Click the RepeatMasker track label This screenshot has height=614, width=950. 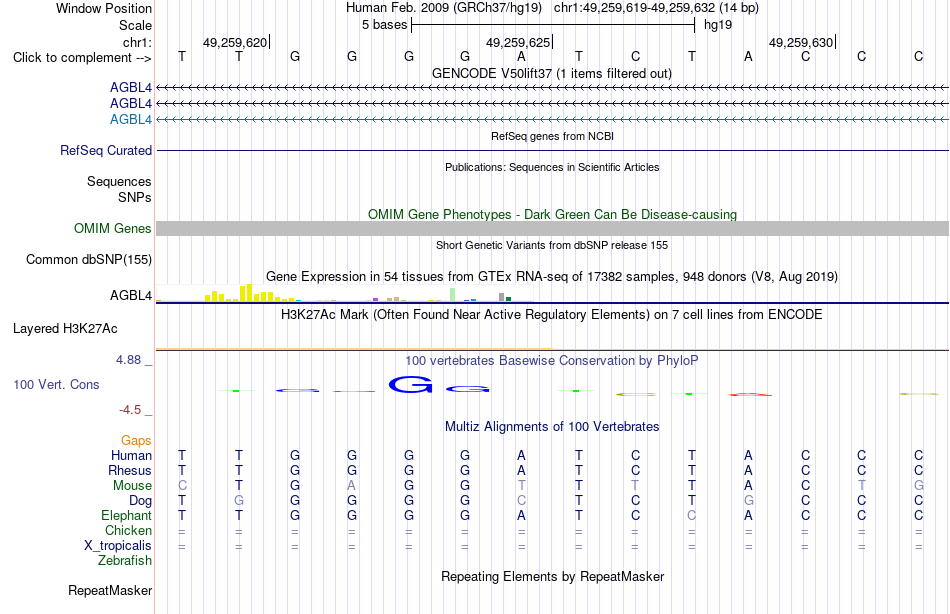tap(110, 590)
